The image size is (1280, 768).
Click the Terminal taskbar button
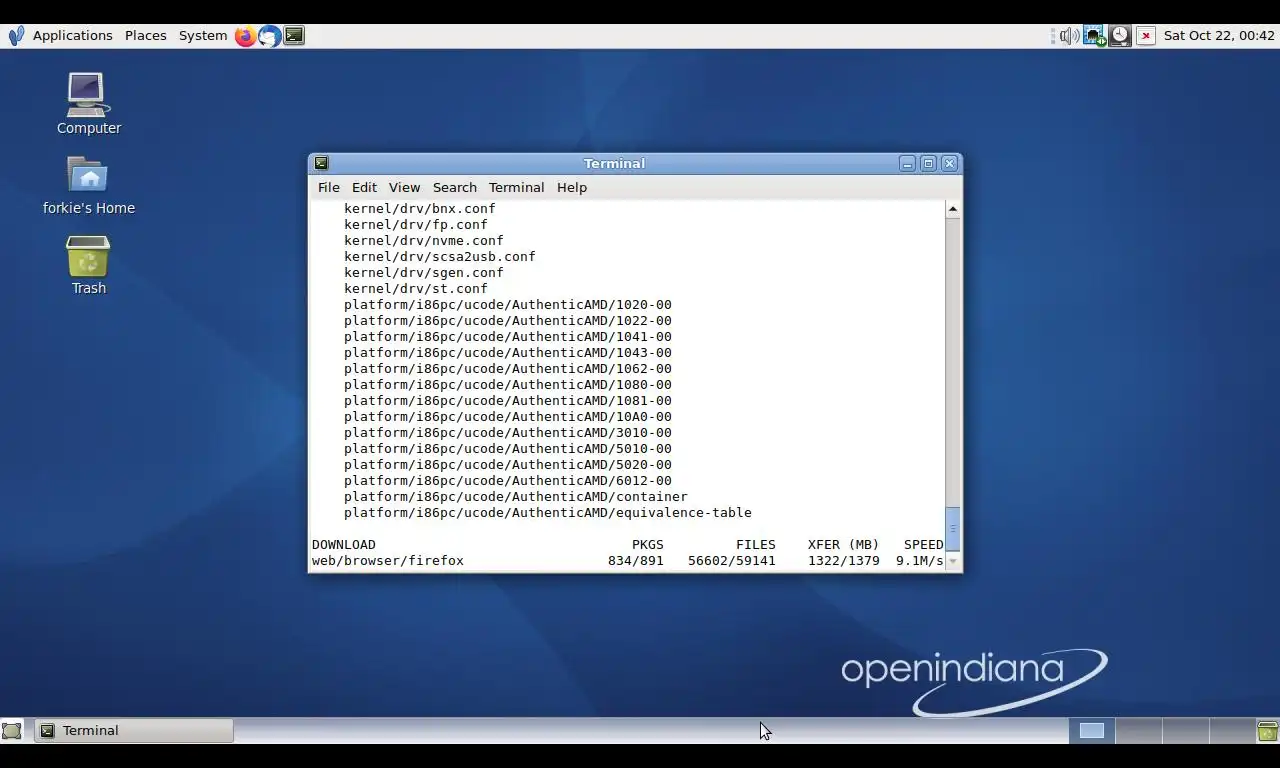(134, 731)
